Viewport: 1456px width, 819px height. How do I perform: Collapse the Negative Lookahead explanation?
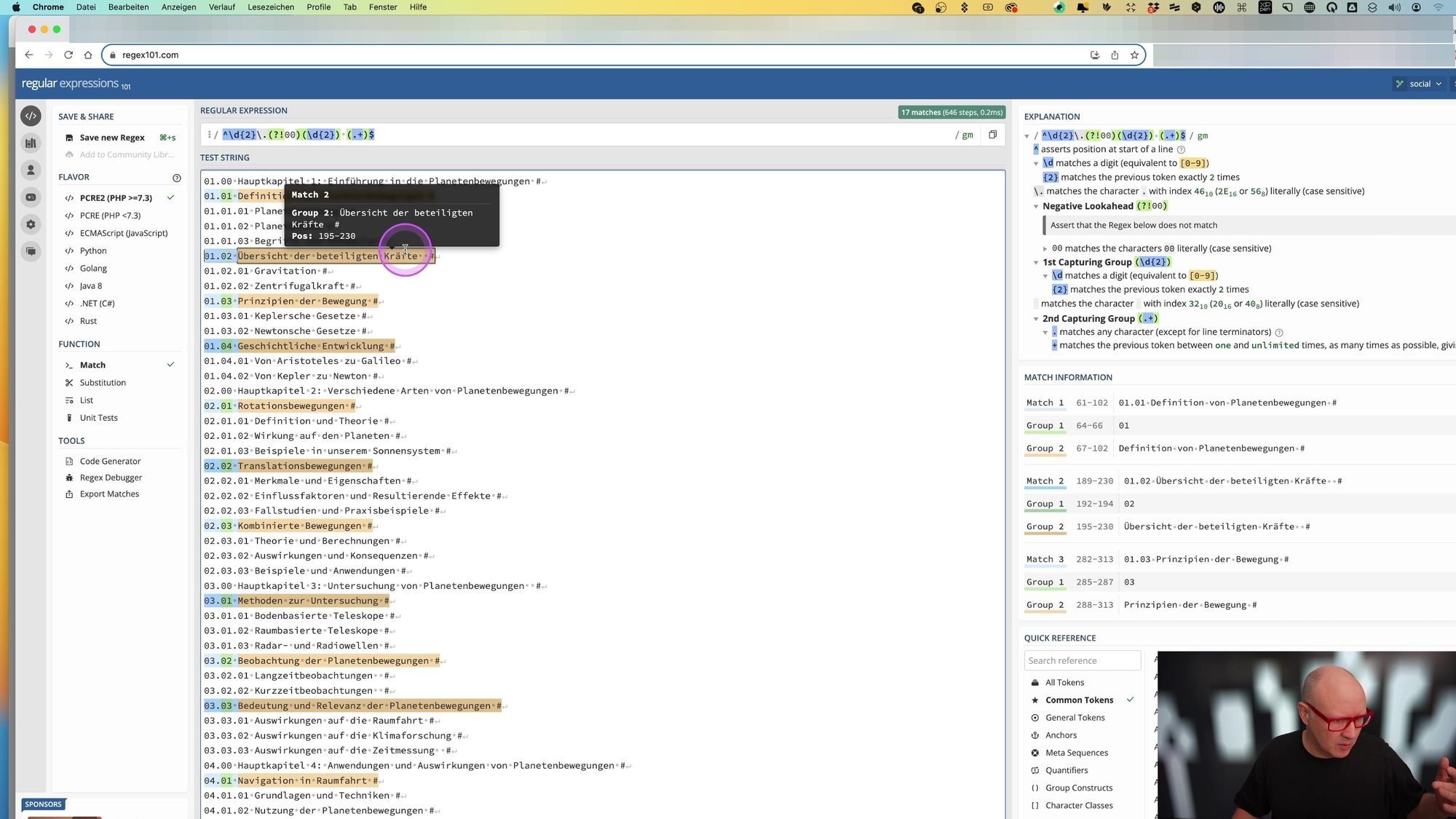(1036, 207)
